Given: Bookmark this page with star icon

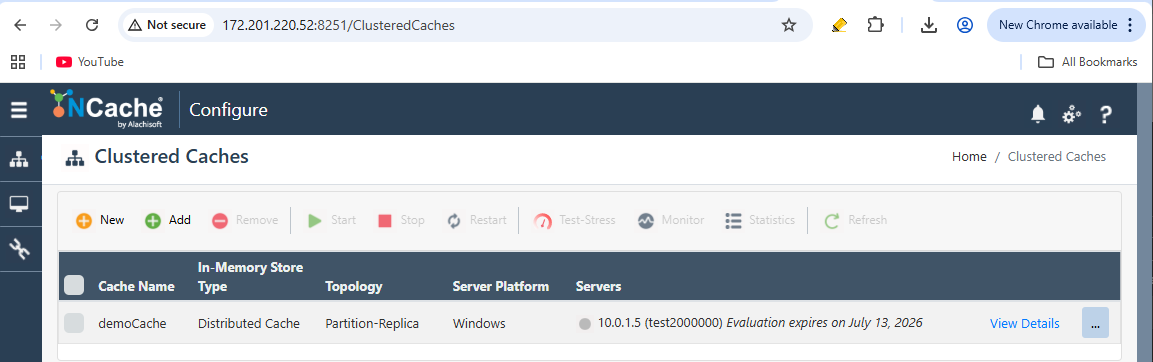Looking at the screenshot, I should (789, 25).
